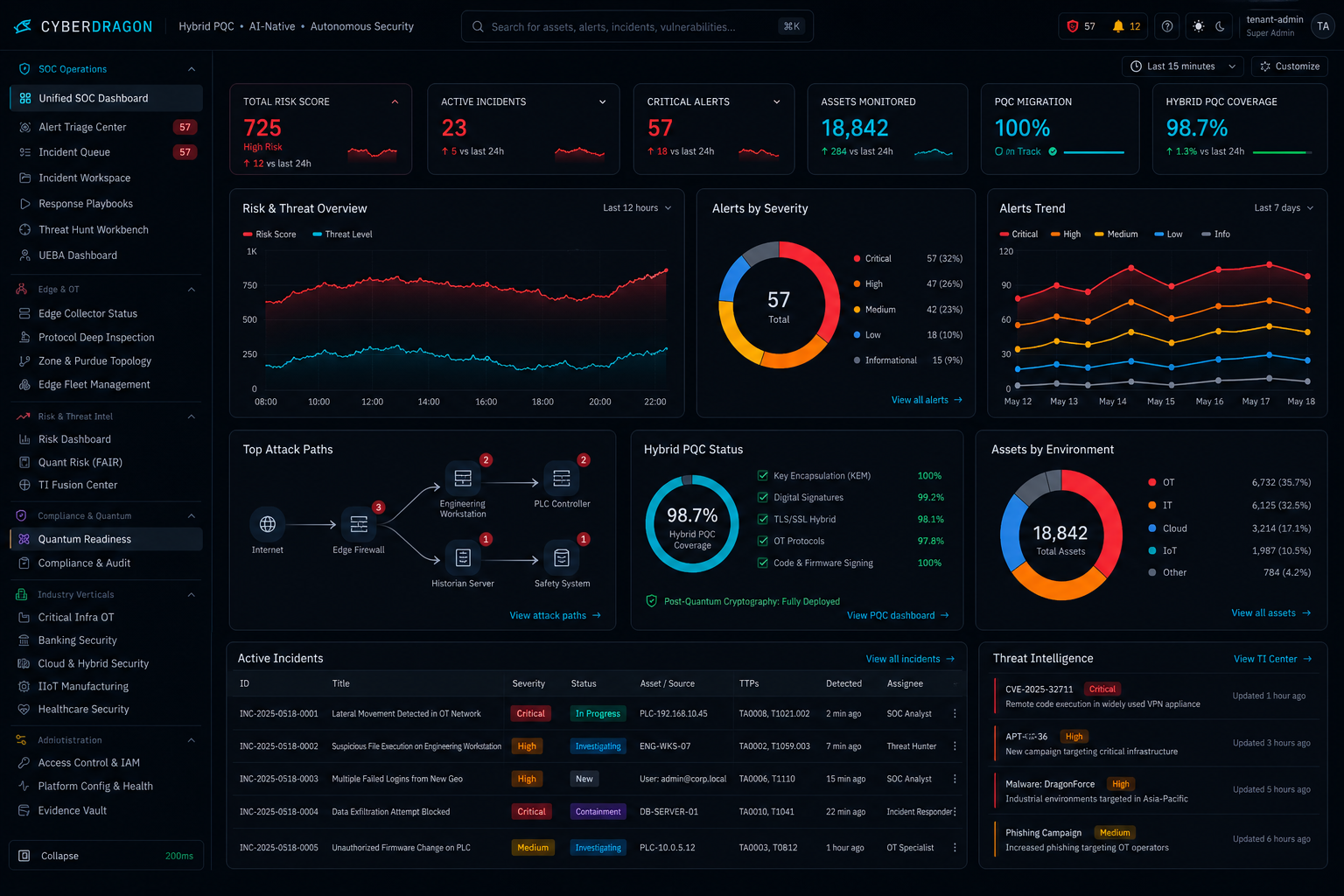Click the Safety System node icon
This screenshot has width=1344, height=896.
tap(562, 557)
